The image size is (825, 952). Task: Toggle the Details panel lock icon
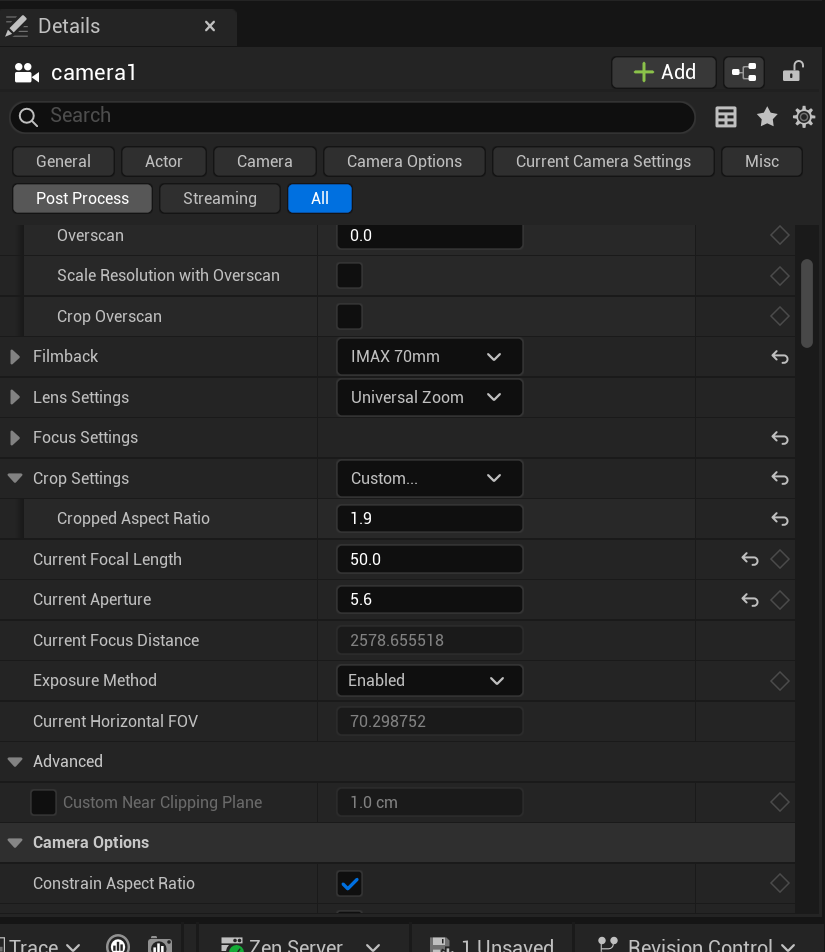coord(793,72)
